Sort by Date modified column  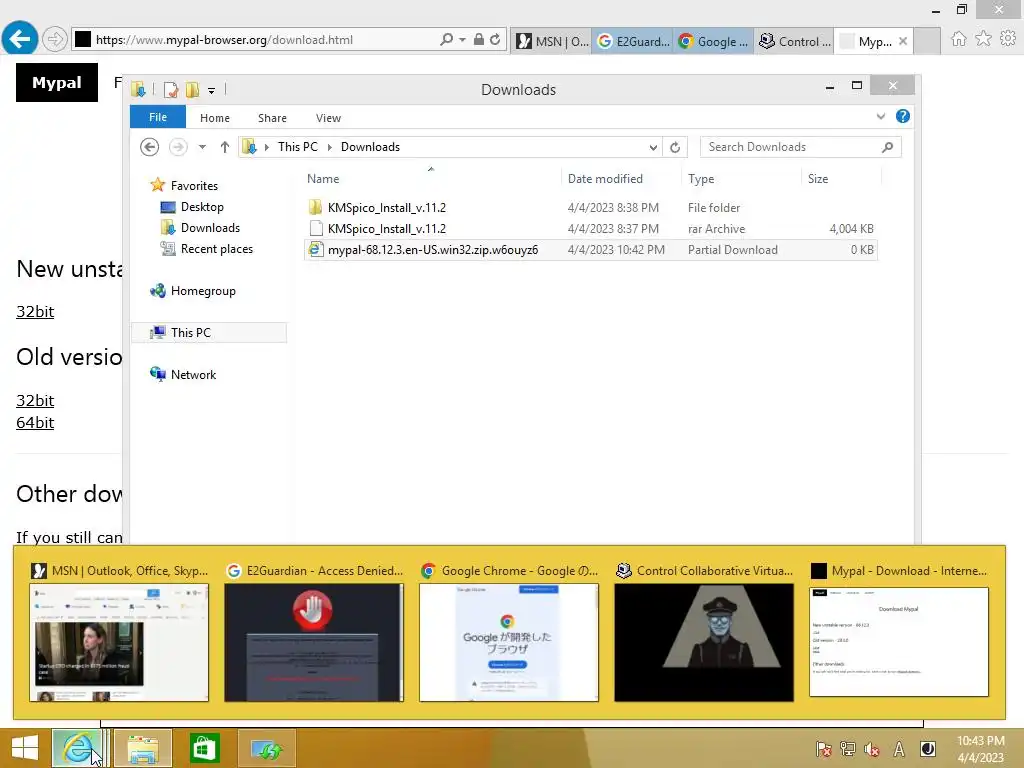coord(620,178)
